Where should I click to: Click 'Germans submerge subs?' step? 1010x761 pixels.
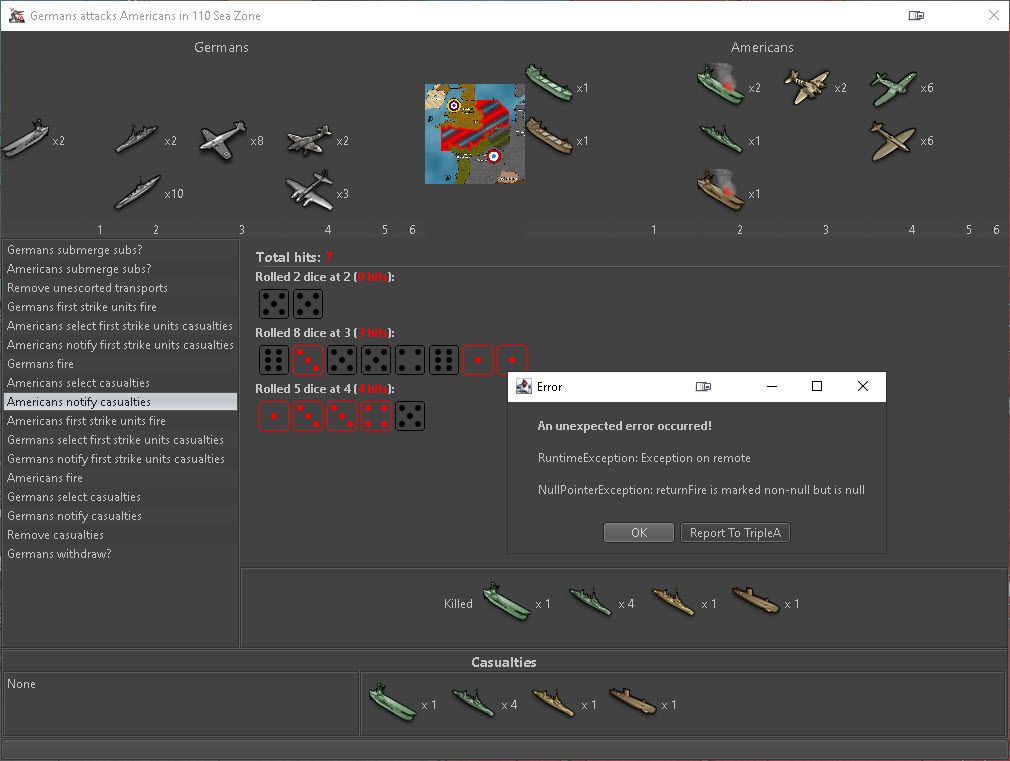click(74, 250)
